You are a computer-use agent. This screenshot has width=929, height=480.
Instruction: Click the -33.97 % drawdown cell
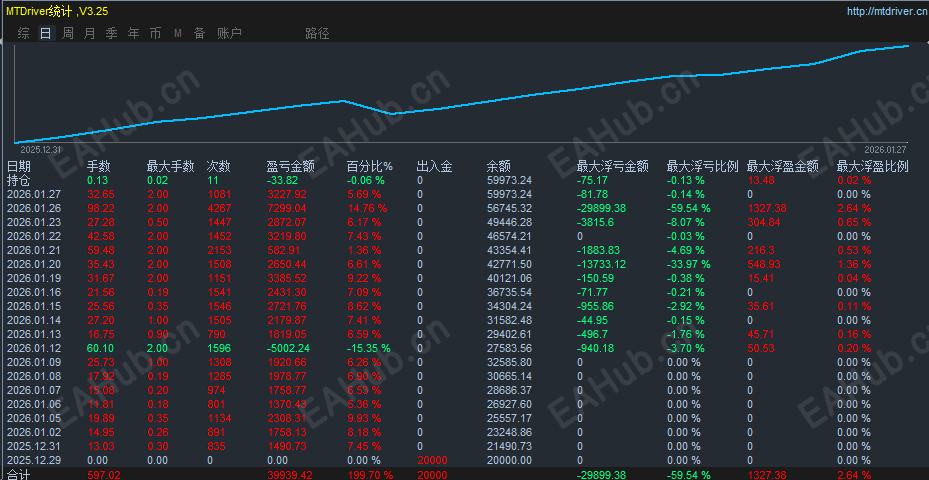point(688,264)
